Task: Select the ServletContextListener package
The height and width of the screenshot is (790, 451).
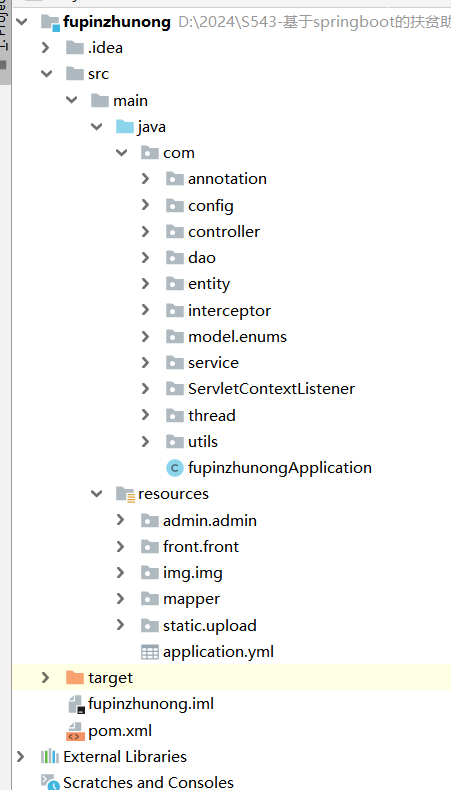Action: [x=272, y=389]
